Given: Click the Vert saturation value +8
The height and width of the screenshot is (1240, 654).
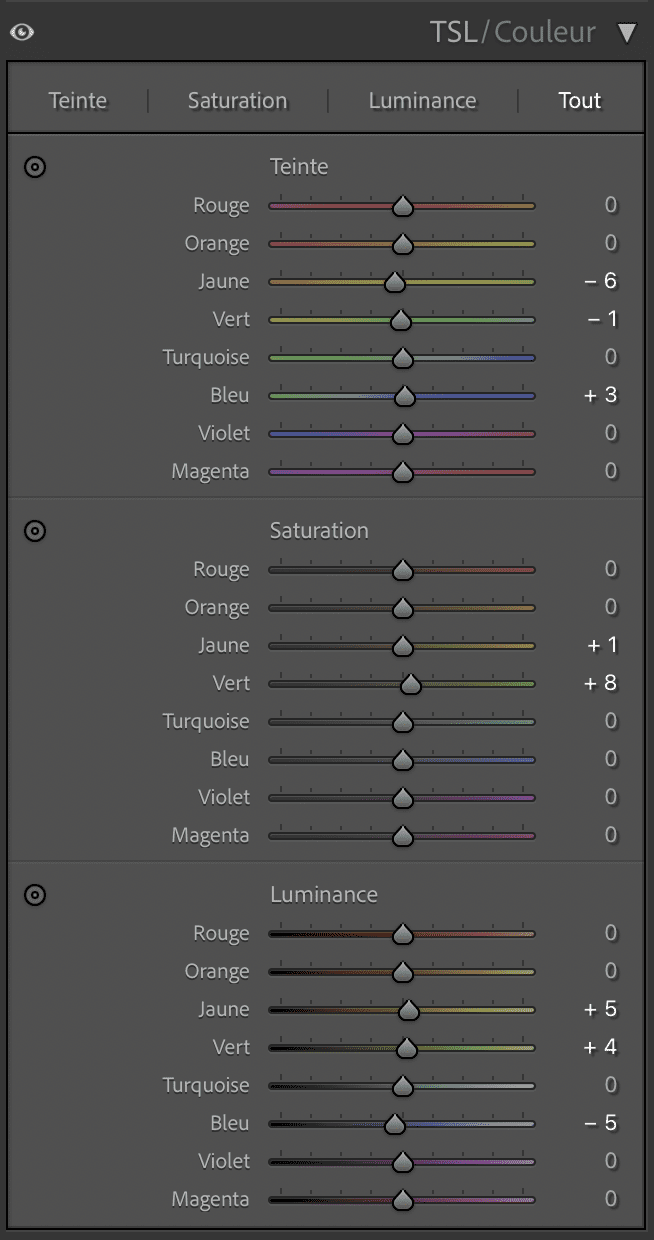Looking at the screenshot, I should 601,683.
